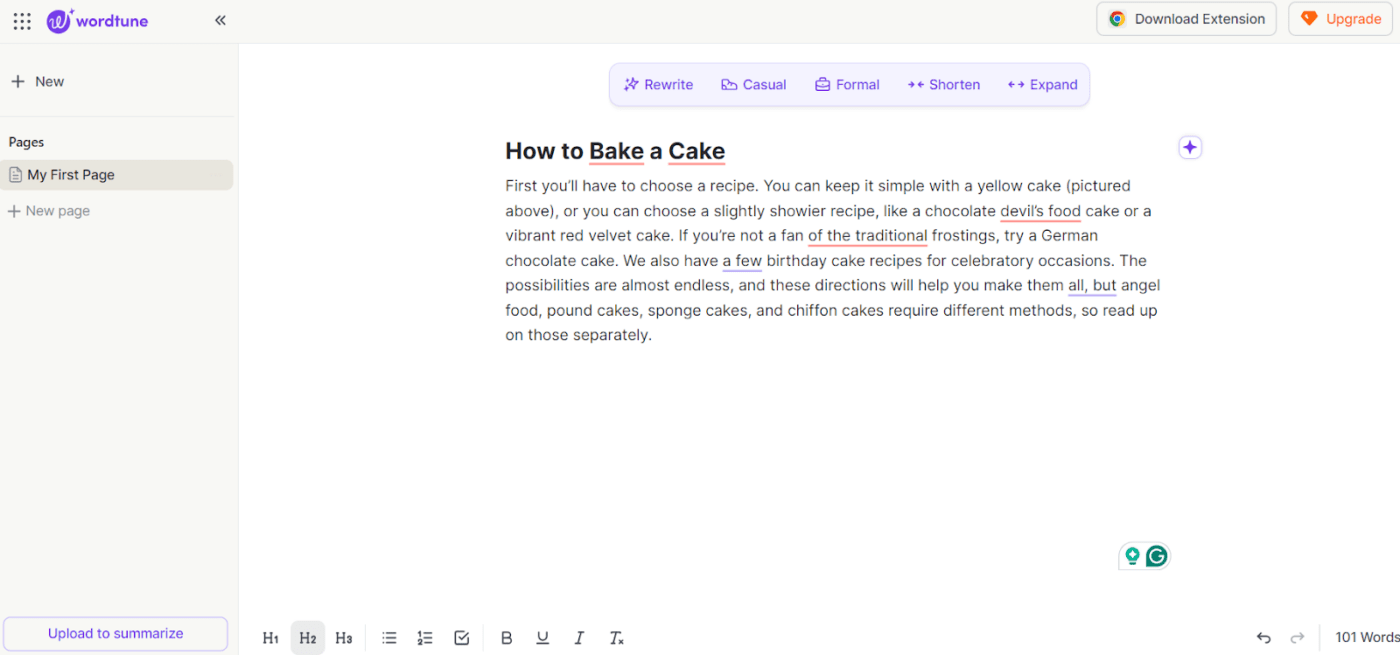This screenshot has height=655, width=1400.
Task: Create a New document in sidebar
Action: (x=37, y=82)
